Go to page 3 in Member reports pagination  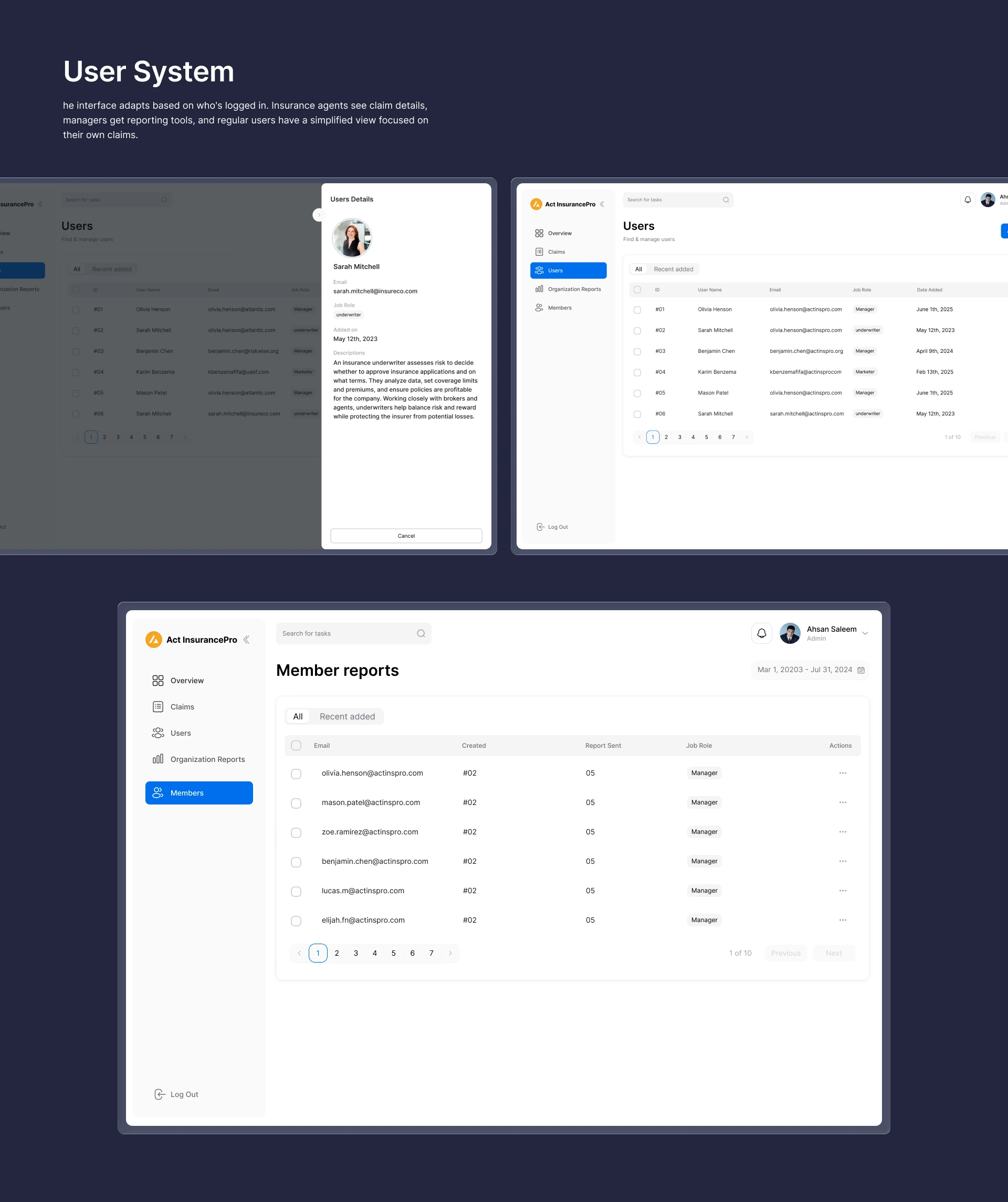pos(355,953)
